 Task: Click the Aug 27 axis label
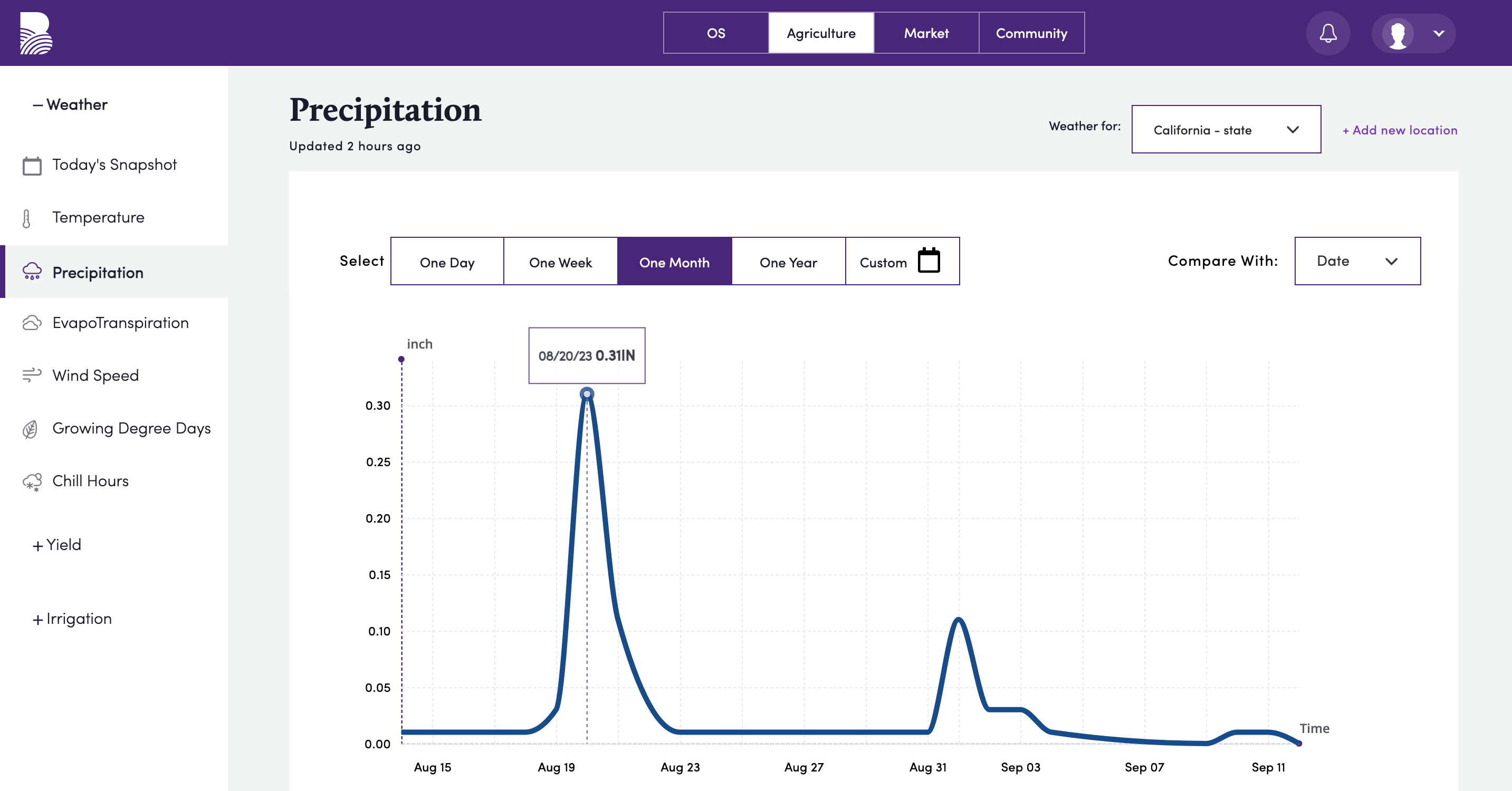click(803, 767)
